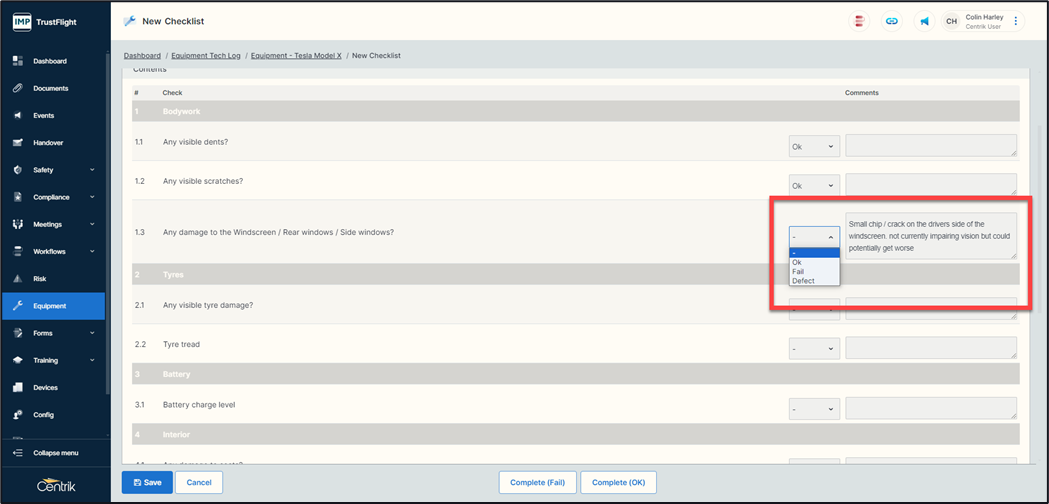Click the red stack icon in header
The height and width of the screenshot is (504, 1049).
[x=858, y=21]
